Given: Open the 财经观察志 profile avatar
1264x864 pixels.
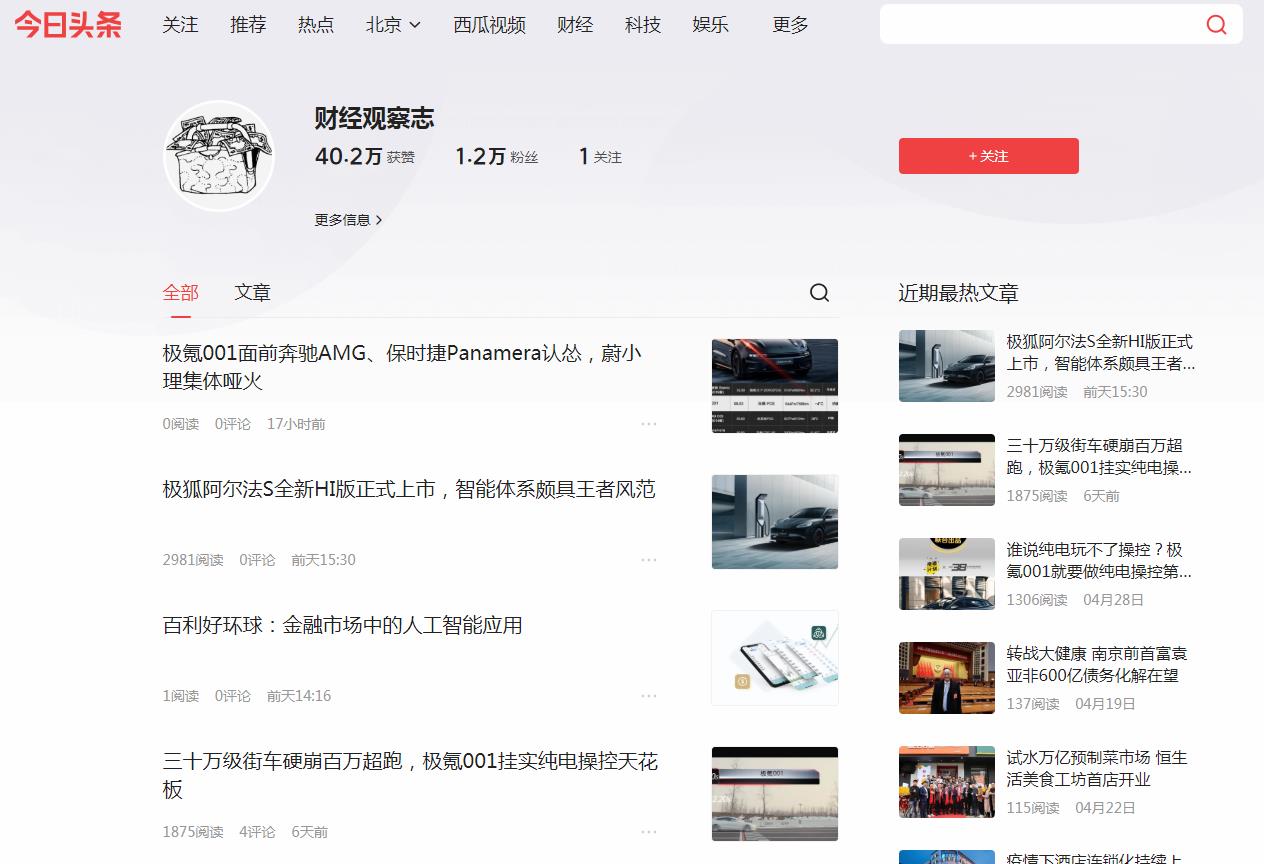Looking at the screenshot, I should [x=219, y=156].
